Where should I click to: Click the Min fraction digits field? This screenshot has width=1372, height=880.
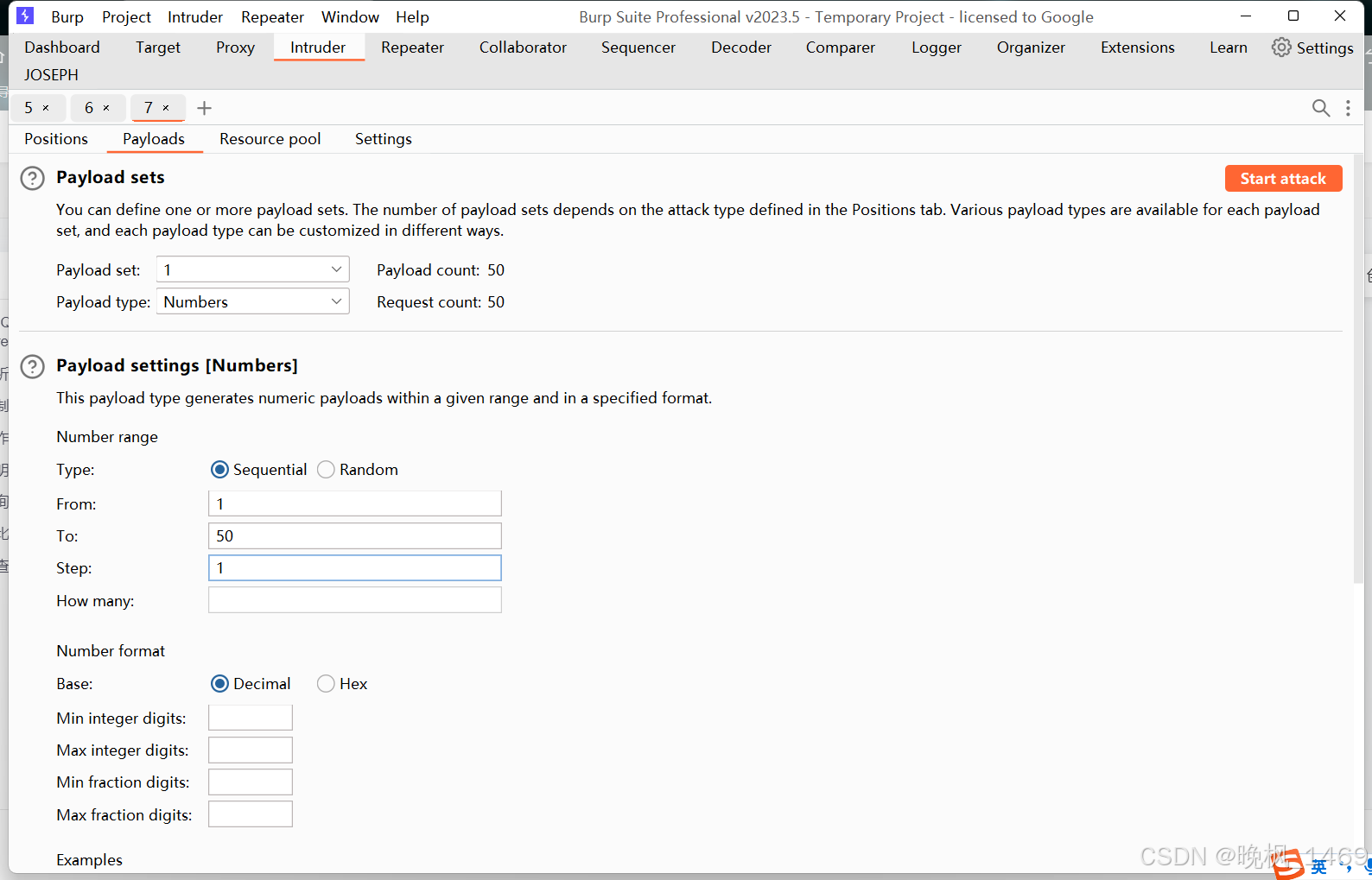251,782
